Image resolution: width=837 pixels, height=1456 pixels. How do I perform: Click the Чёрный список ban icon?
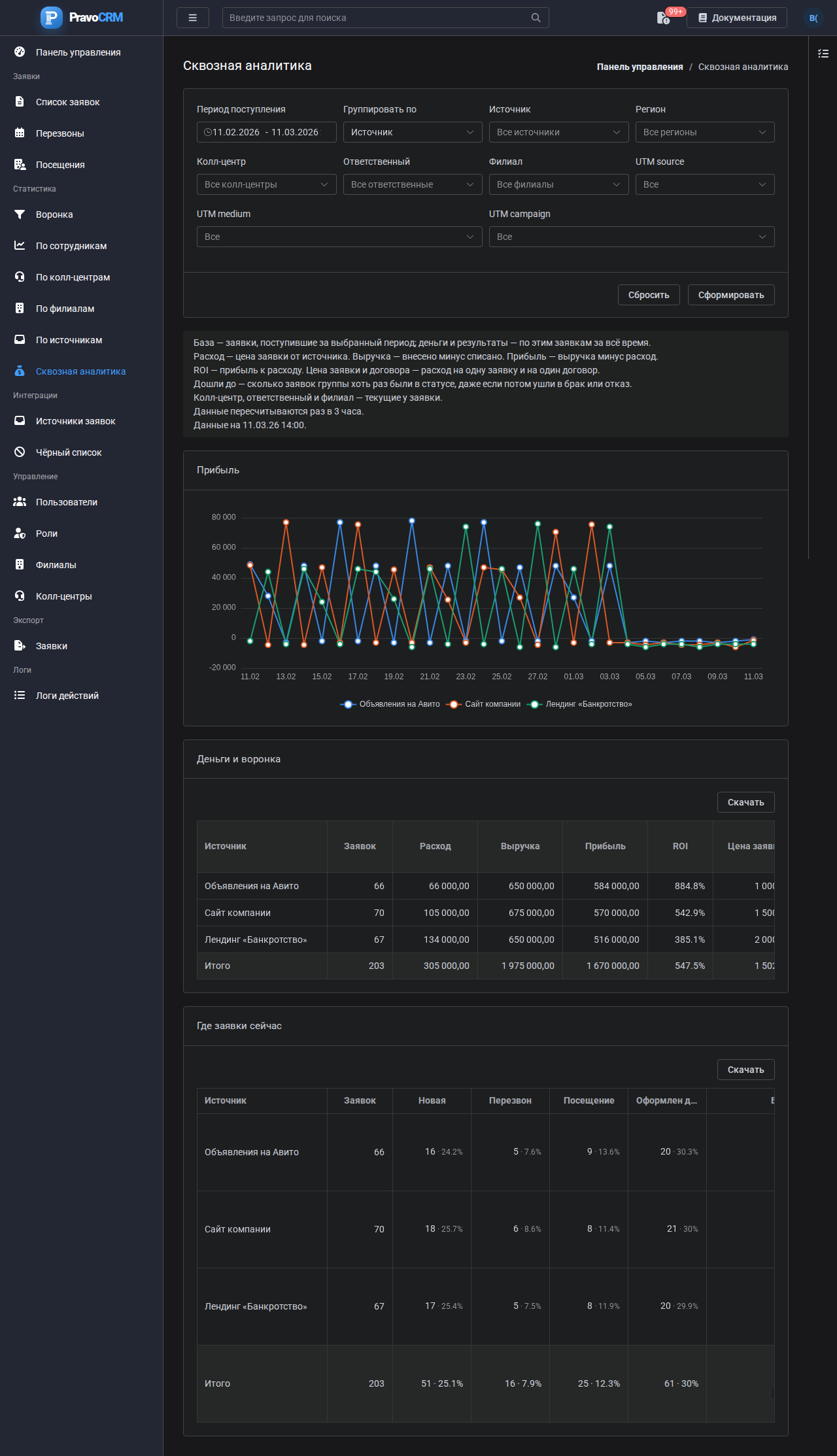click(20, 452)
